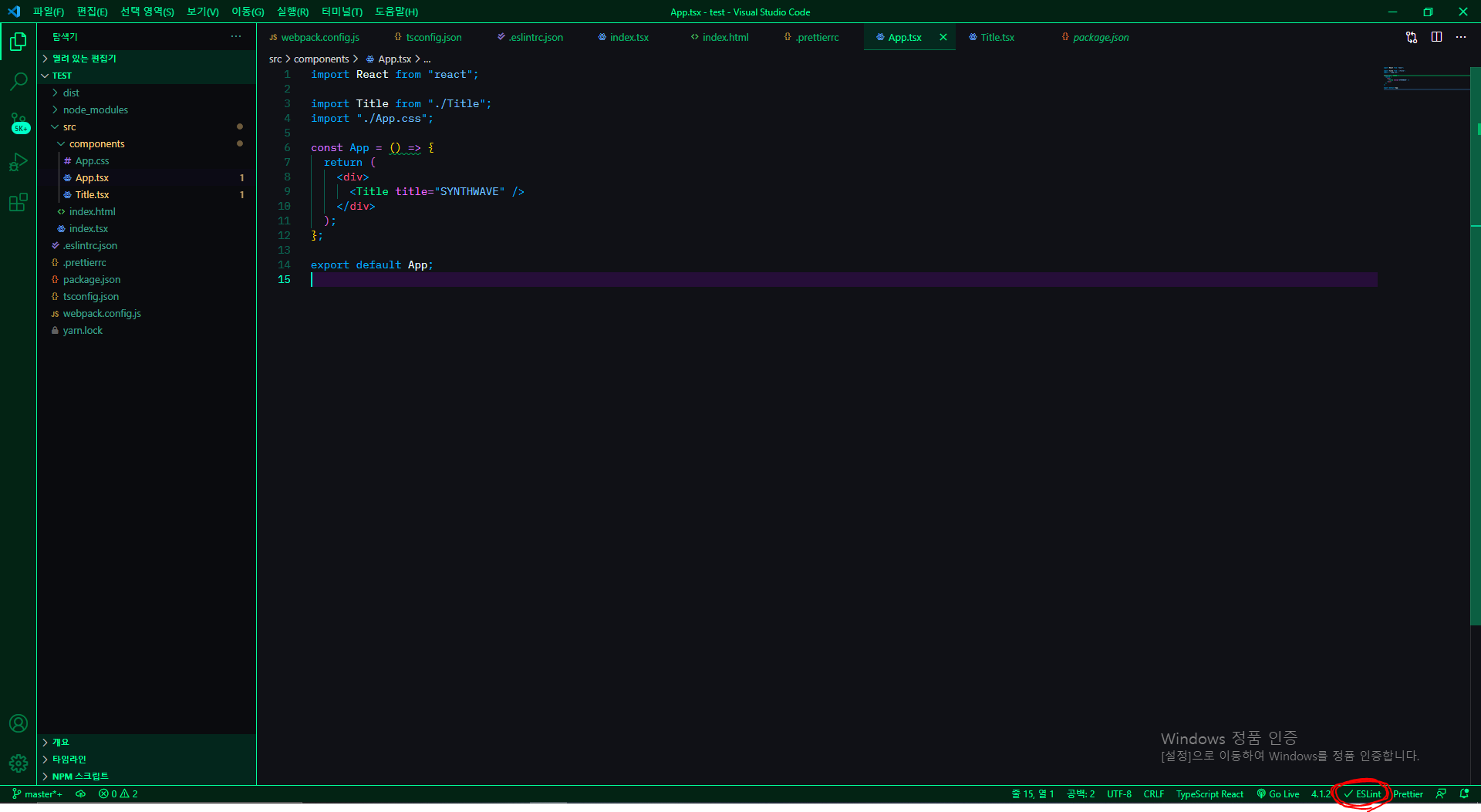Change UTF-8 file encoding
The image size is (1481, 812).
(1119, 793)
